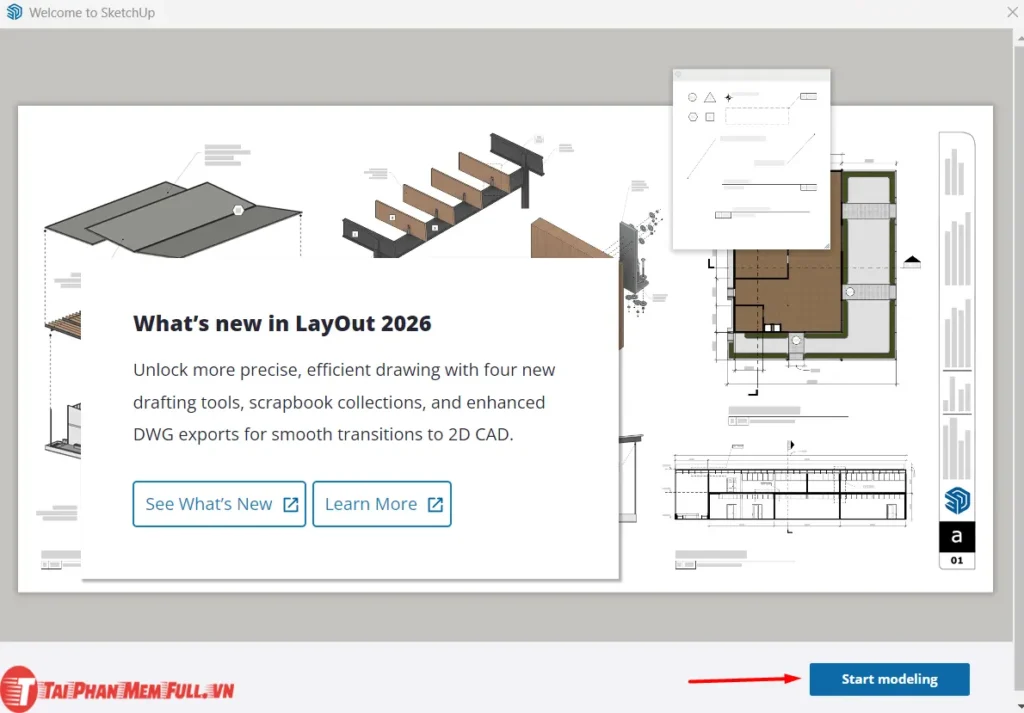Click the external-link icon inside Learn More
The height and width of the screenshot is (713, 1024).
tap(437, 503)
